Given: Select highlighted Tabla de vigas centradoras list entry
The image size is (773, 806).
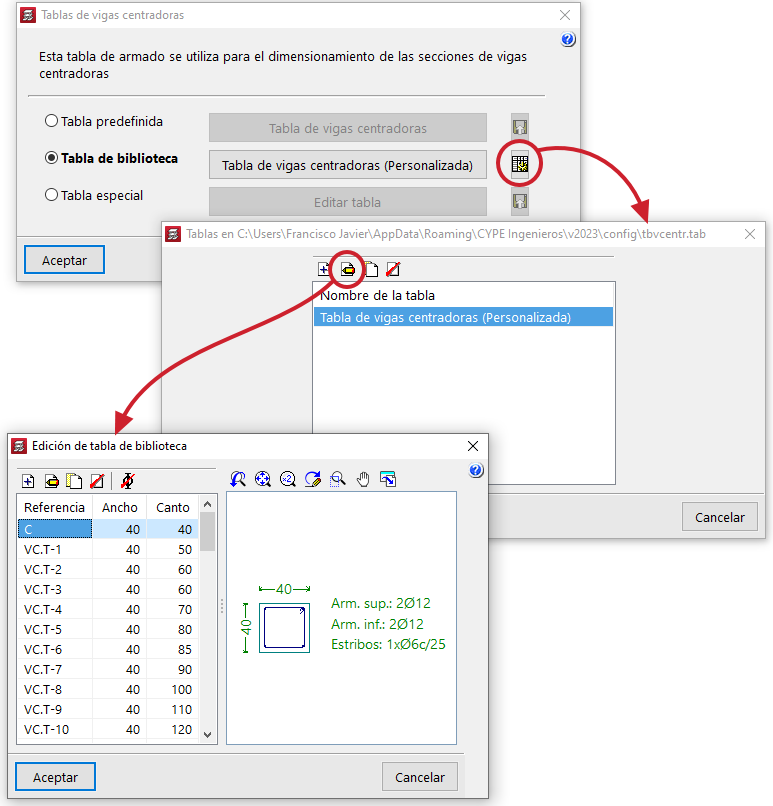Looking at the screenshot, I should (x=445, y=317).
